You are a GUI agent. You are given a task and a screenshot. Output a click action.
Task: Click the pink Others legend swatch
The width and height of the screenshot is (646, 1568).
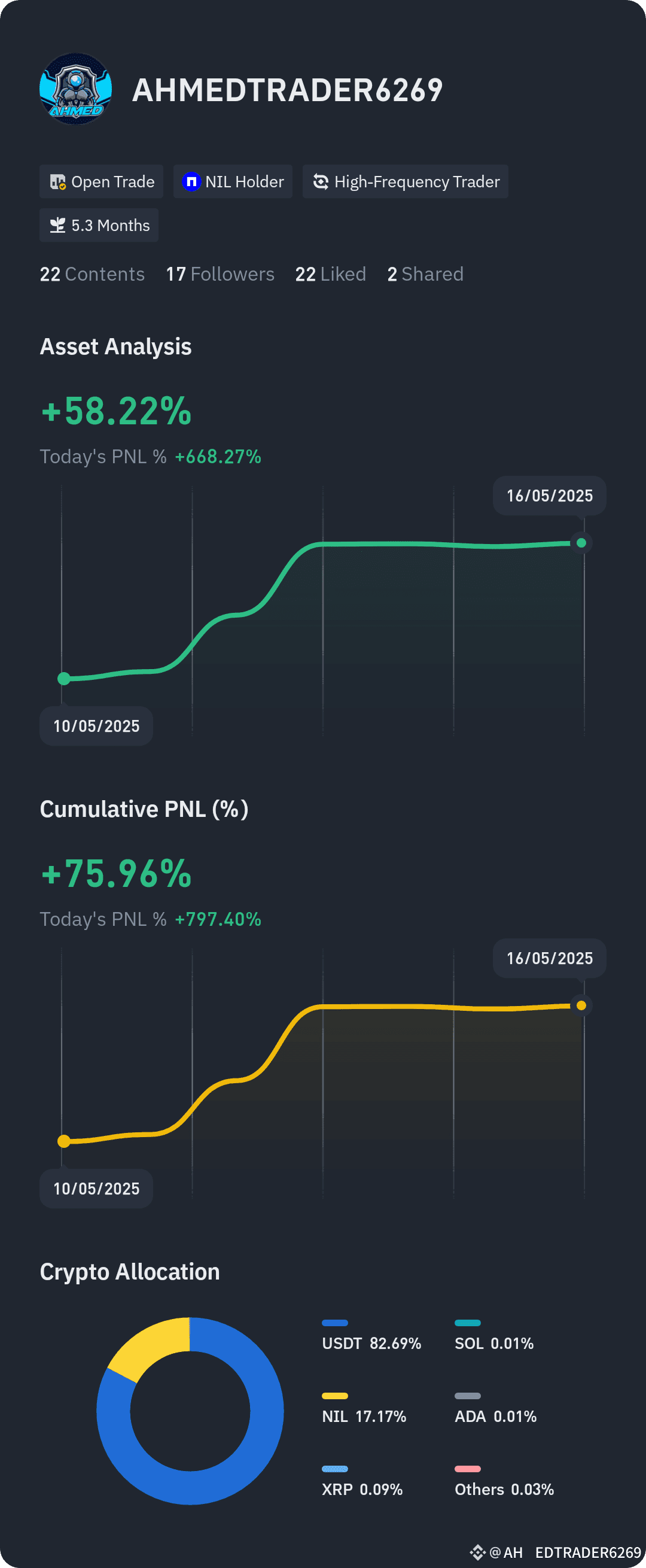point(468,1469)
